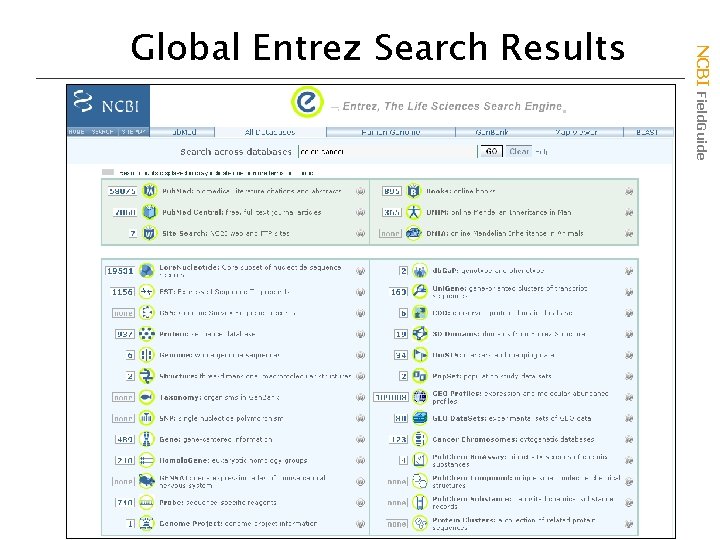Click the SNP database icon
Viewport: 720px width, 540px height.
(x=146, y=418)
